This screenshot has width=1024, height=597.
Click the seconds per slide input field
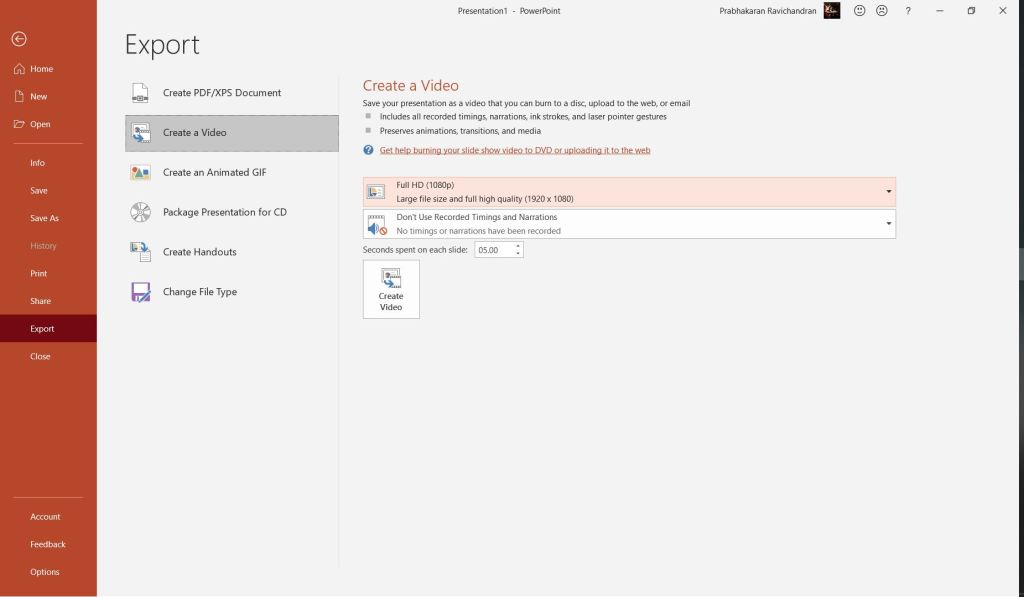[x=493, y=250]
